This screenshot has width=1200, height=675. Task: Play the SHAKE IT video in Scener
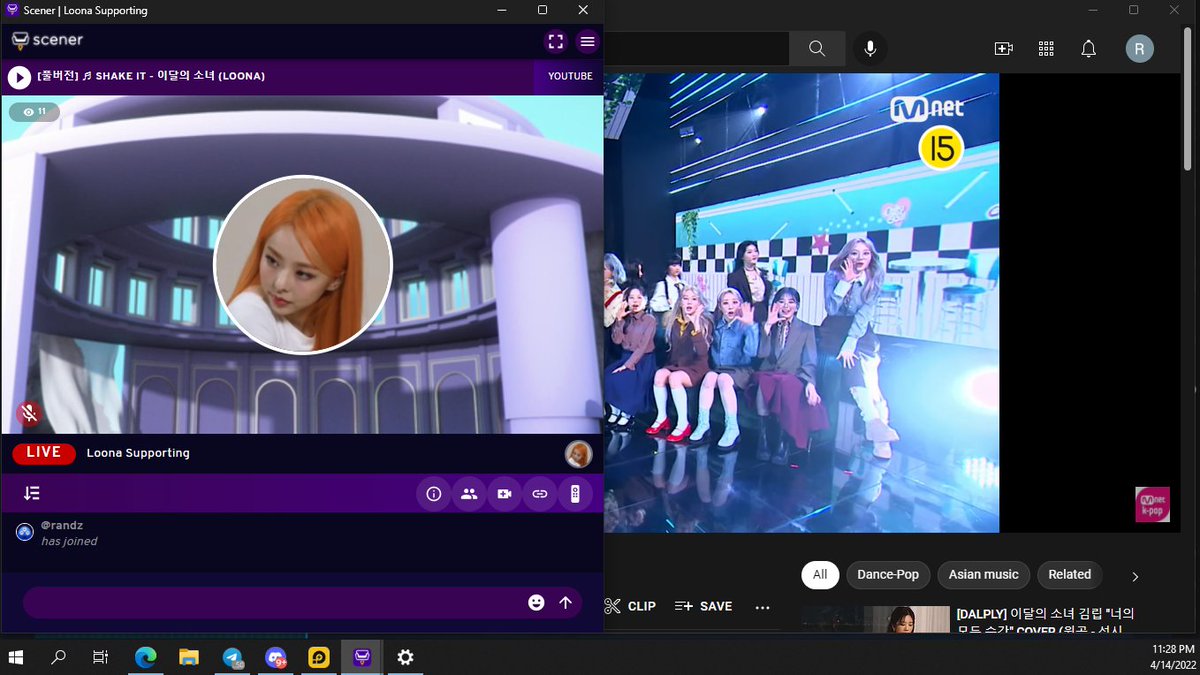tap(19, 77)
